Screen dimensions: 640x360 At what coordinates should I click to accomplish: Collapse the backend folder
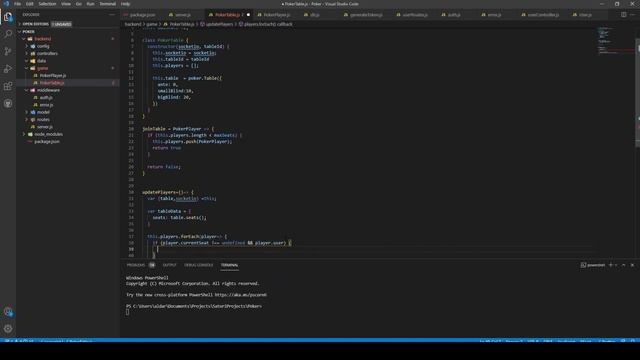pyautogui.click(x=42, y=39)
